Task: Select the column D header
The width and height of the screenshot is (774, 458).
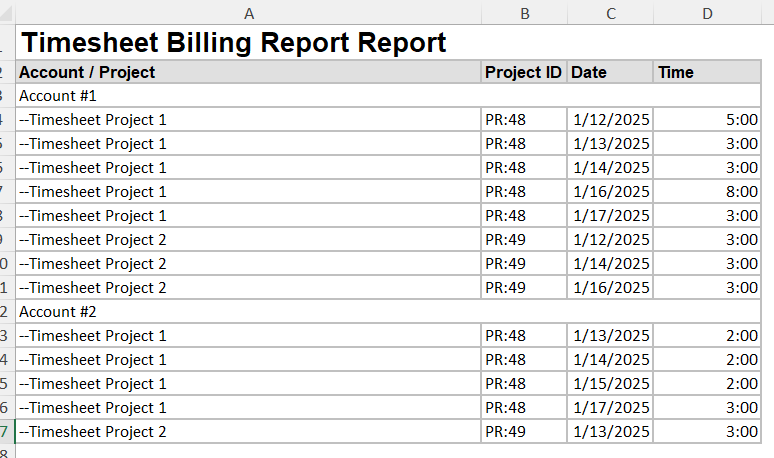Action: coord(707,12)
